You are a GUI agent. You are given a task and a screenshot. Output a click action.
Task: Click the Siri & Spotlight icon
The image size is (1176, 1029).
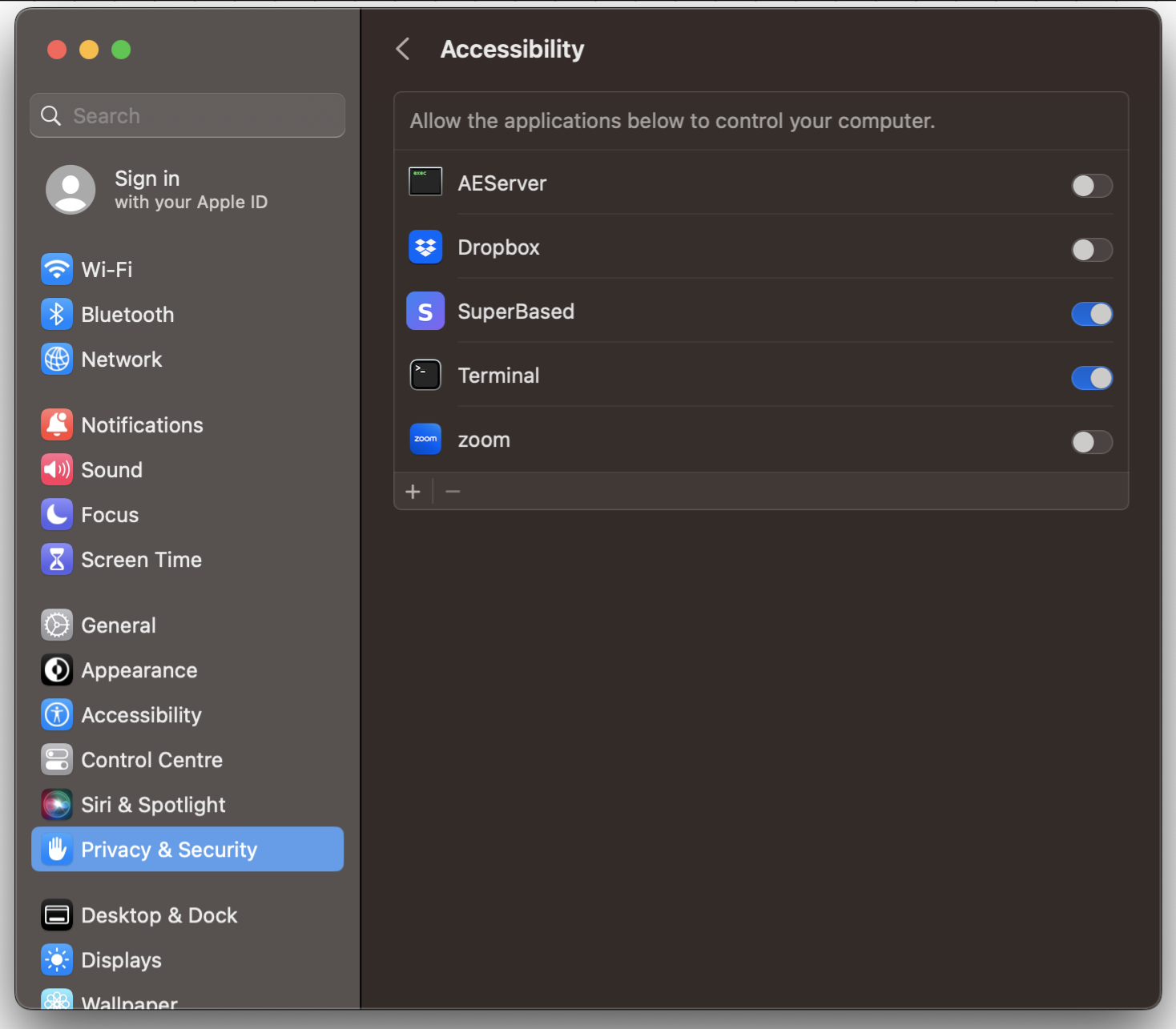(x=57, y=805)
